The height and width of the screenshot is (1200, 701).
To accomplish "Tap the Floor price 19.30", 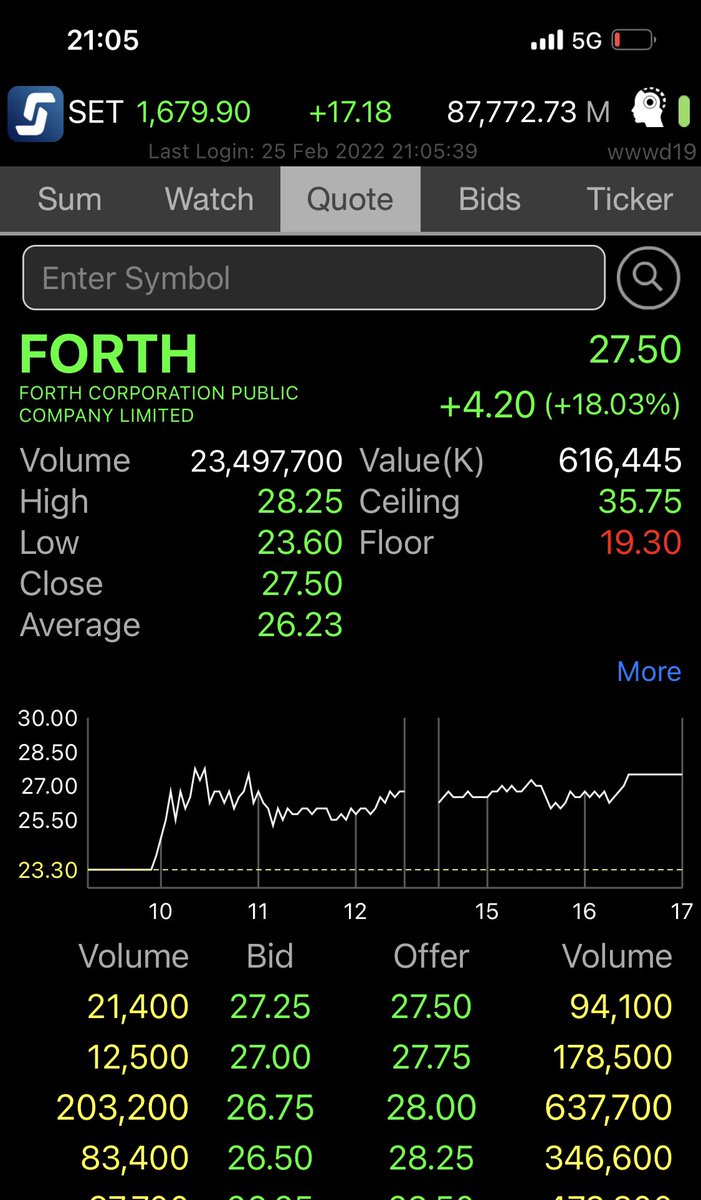I will [x=641, y=543].
